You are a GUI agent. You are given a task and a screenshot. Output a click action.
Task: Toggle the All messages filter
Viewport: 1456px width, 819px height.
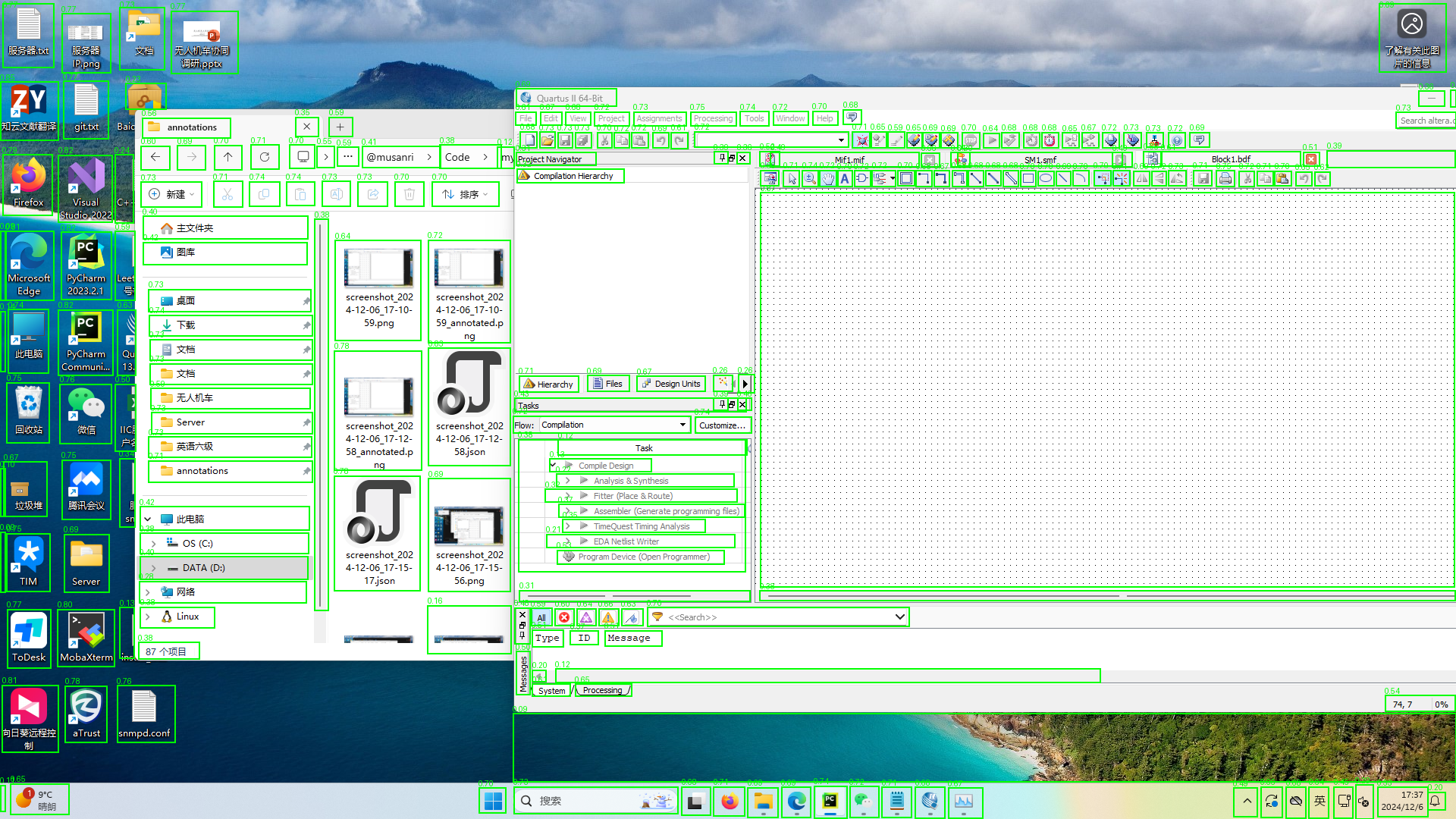pos(541,617)
